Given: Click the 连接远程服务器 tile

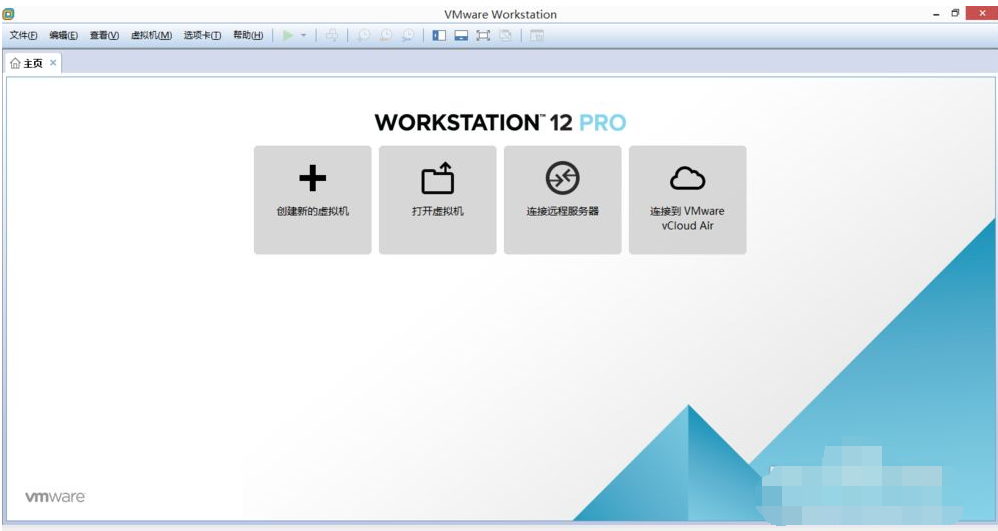Looking at the screenshot, I should [562, 199].
